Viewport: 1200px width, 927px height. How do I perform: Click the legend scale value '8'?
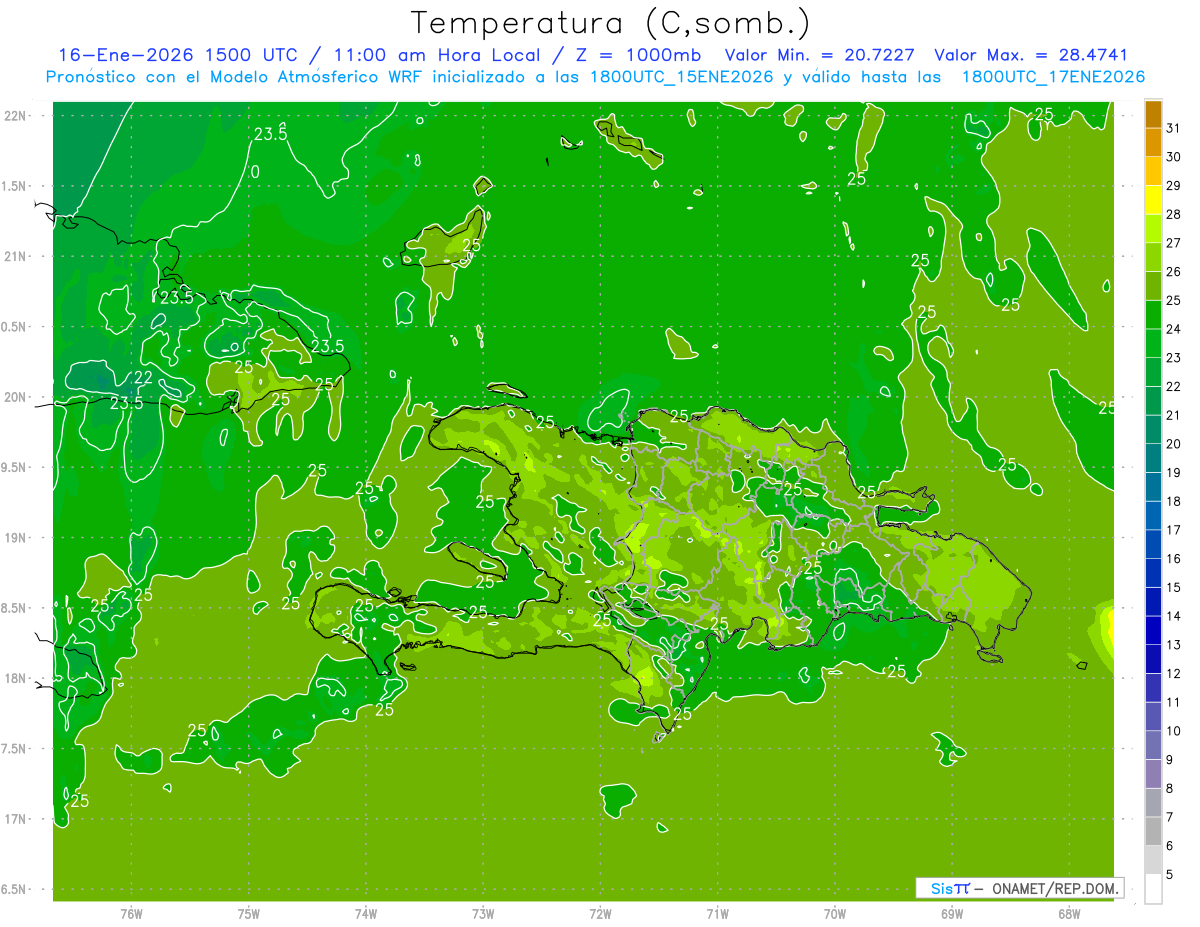pos(1170,789)
